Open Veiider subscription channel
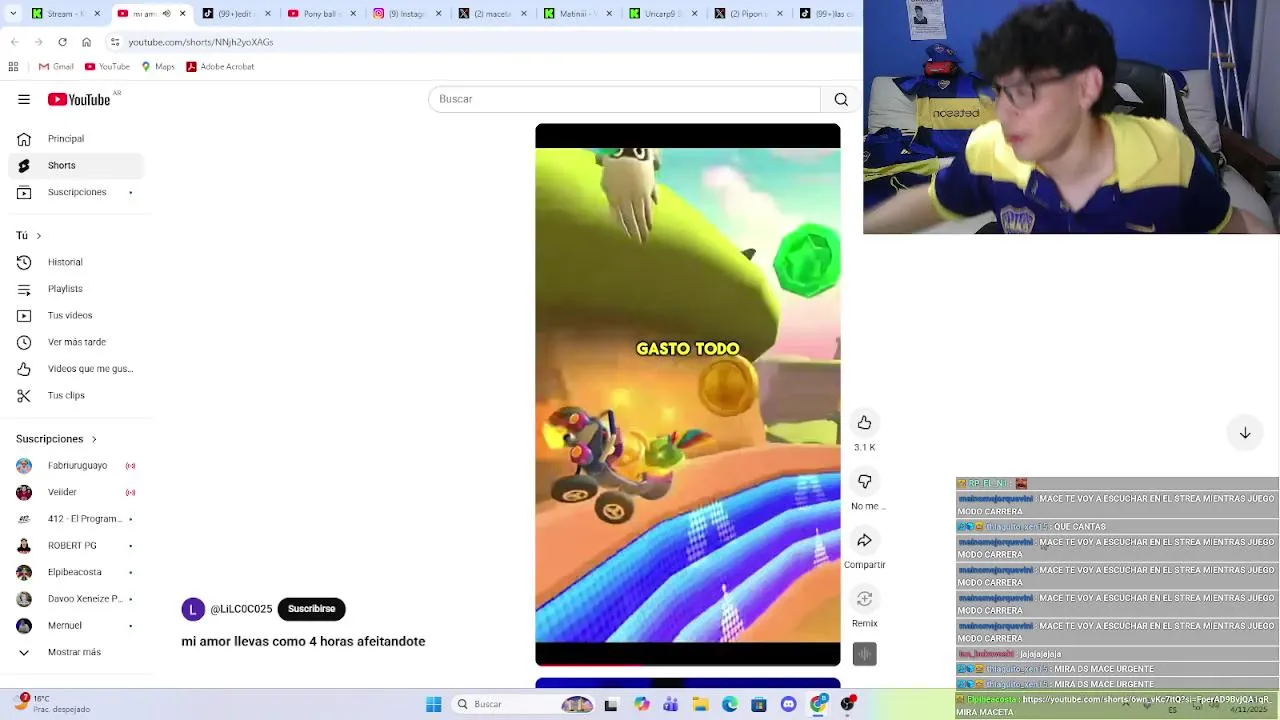Image resolution: width=1280 pixels, height=720 pixels. [76, 492]
